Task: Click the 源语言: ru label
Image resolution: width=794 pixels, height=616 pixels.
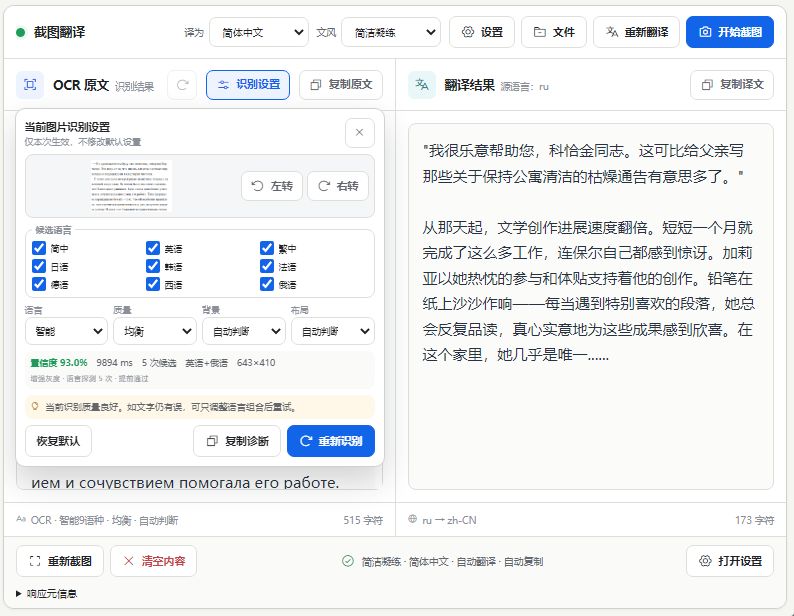Action: point(525,87)
